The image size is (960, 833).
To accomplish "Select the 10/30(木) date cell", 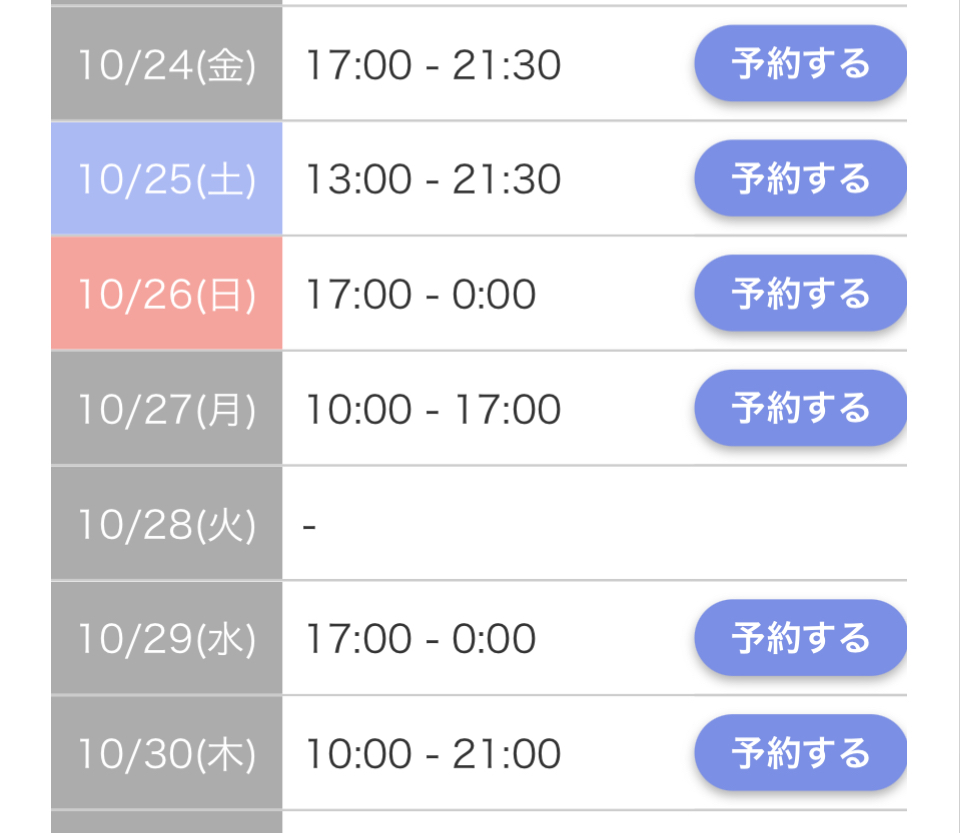I will tap(167, 754).
